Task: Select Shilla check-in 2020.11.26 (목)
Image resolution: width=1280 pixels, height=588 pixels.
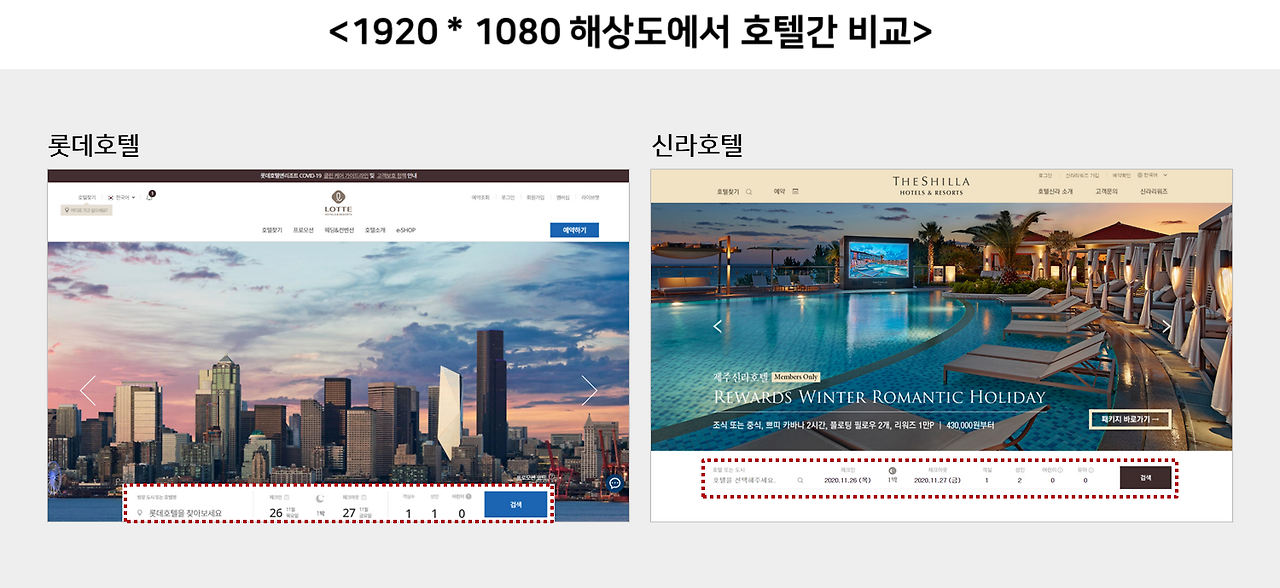Action: 848,480
